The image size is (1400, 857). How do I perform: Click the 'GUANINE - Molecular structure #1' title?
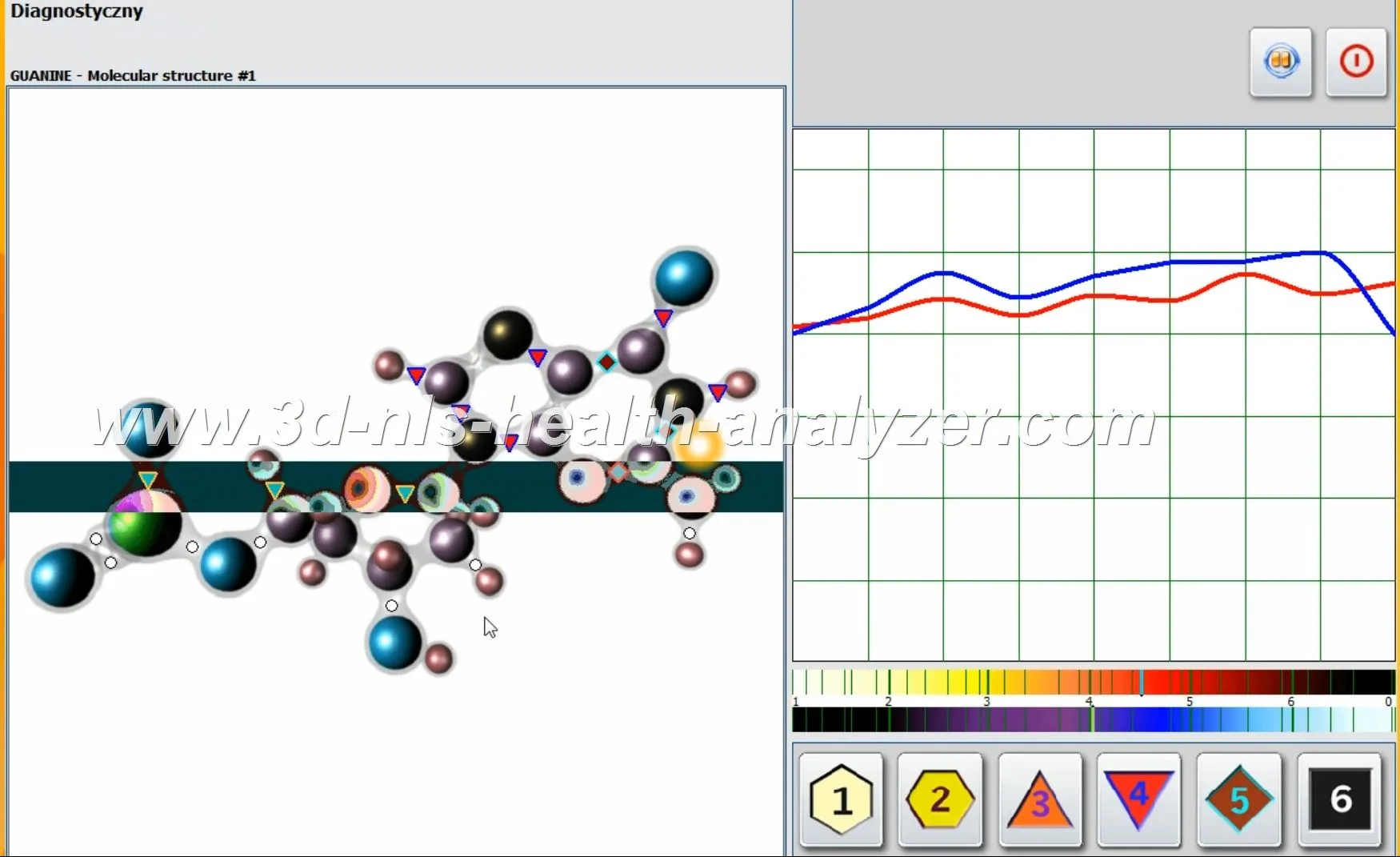[133, 76]
